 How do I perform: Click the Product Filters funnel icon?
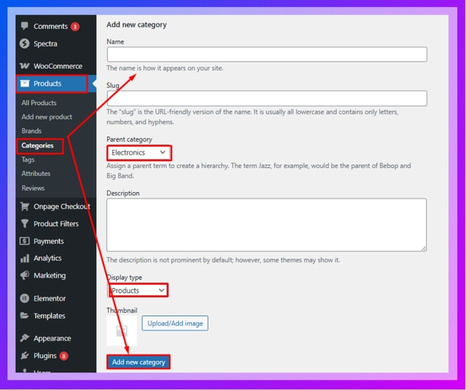point(25,224)
